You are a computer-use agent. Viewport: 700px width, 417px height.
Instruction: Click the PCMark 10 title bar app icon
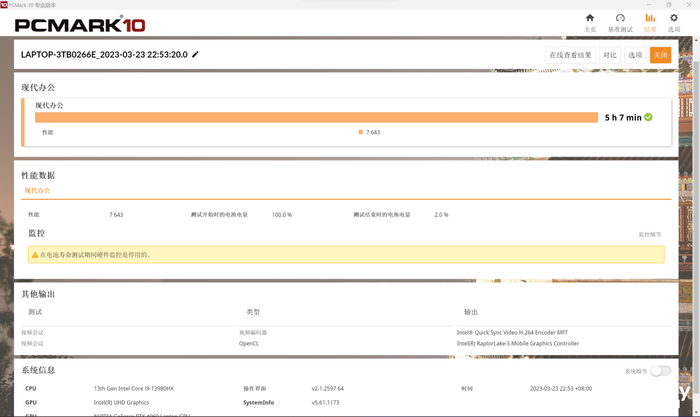pos(4,4)
